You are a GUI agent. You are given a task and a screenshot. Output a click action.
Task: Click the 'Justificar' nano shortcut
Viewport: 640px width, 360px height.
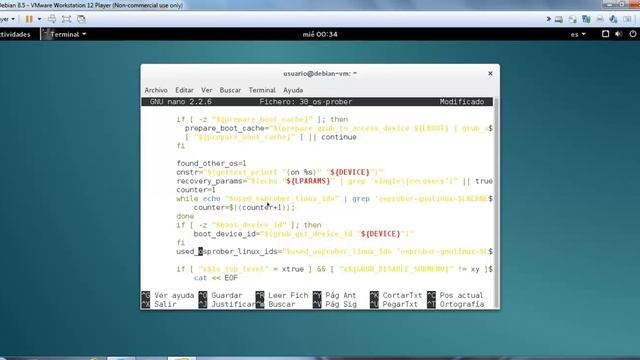point(227,304)
